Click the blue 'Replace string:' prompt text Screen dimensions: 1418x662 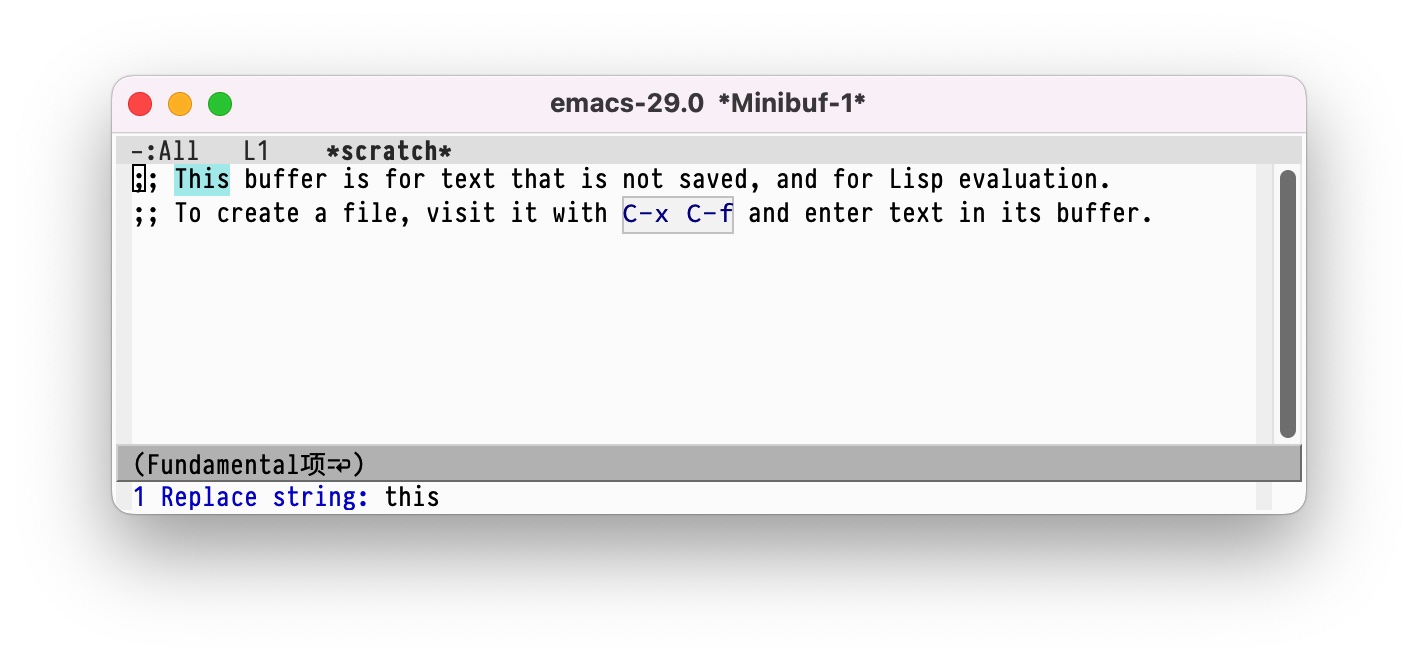[266, 497]
